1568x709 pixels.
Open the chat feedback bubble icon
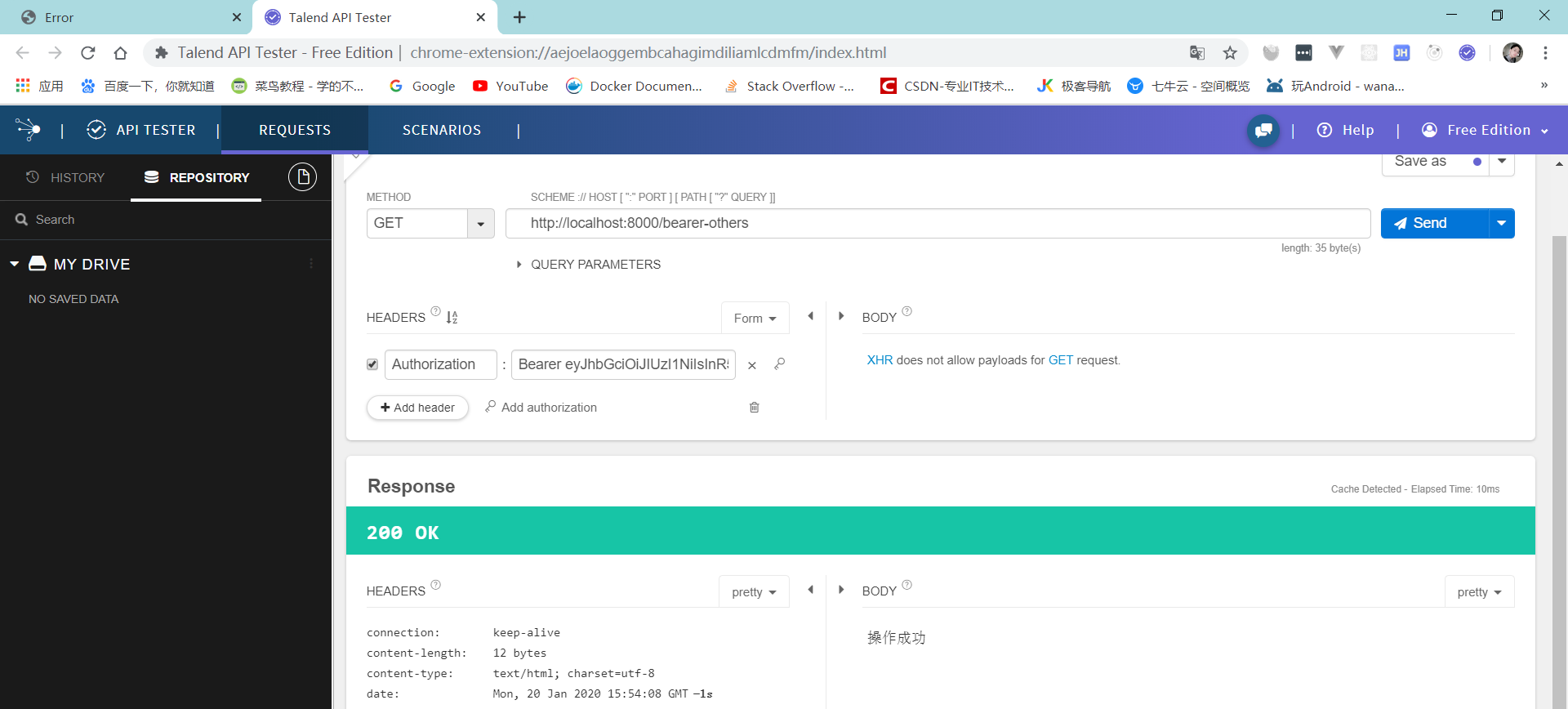coord(1263,130)
